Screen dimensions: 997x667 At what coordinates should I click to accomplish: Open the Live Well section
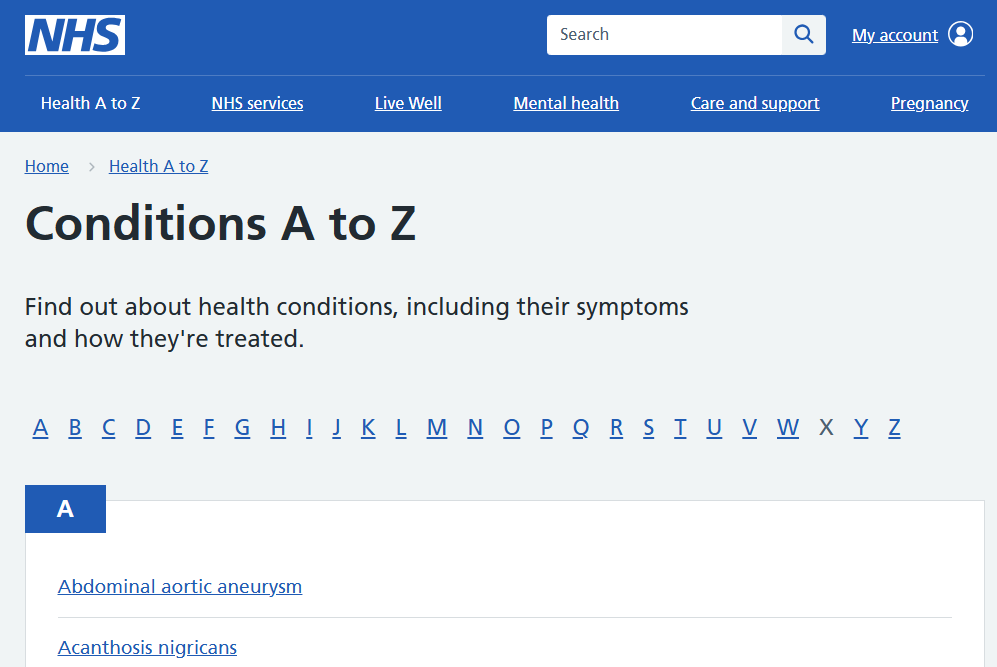click(x=407, y=102)
